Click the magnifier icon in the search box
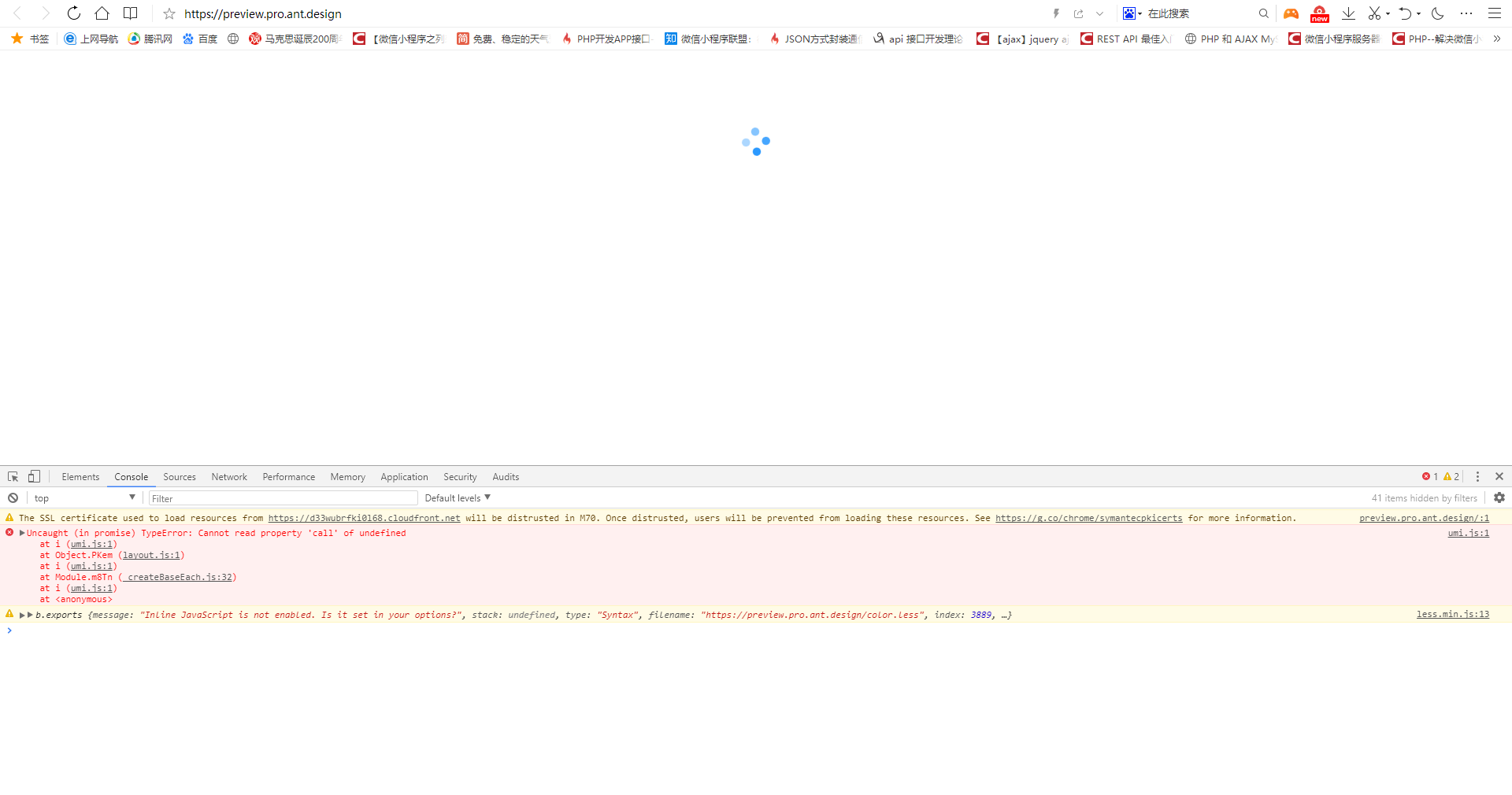The image size is (1512, 795). (1264, 13)
